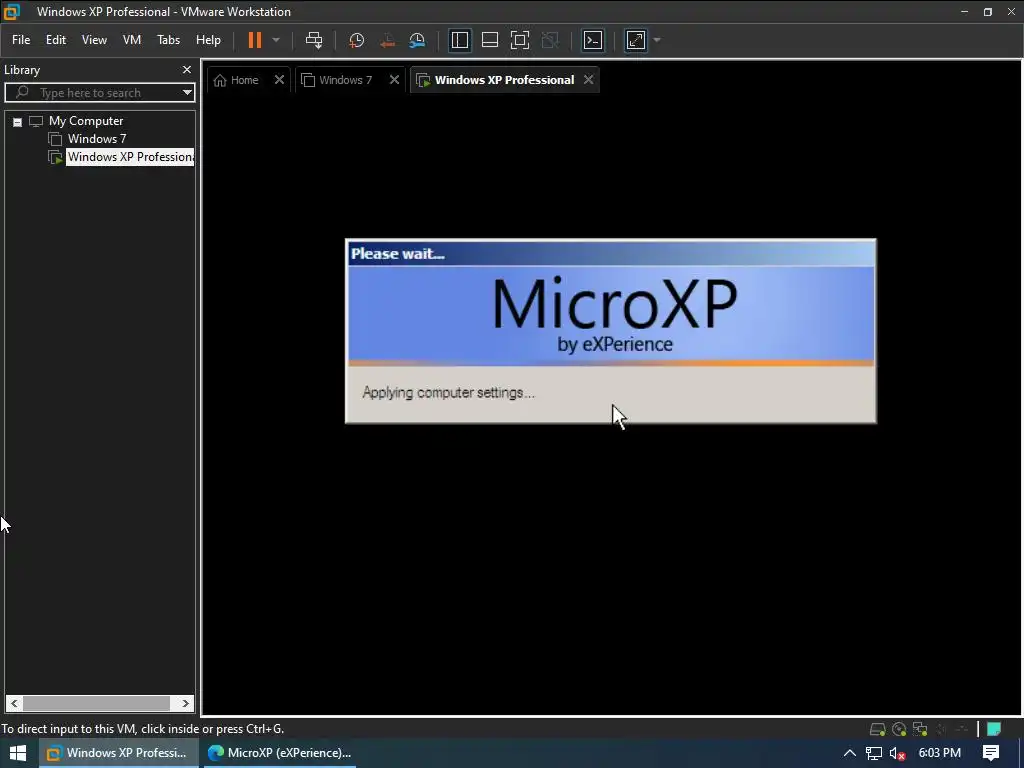Expand the stretch display options arrow
The width and height of the screenshot is (1024, 768).
[x=657, y=40]
